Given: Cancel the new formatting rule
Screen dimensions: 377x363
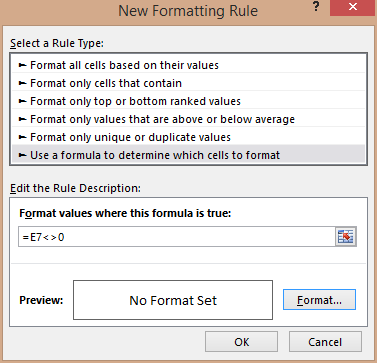Looking at the screenshot, I should tap(325, 342).
